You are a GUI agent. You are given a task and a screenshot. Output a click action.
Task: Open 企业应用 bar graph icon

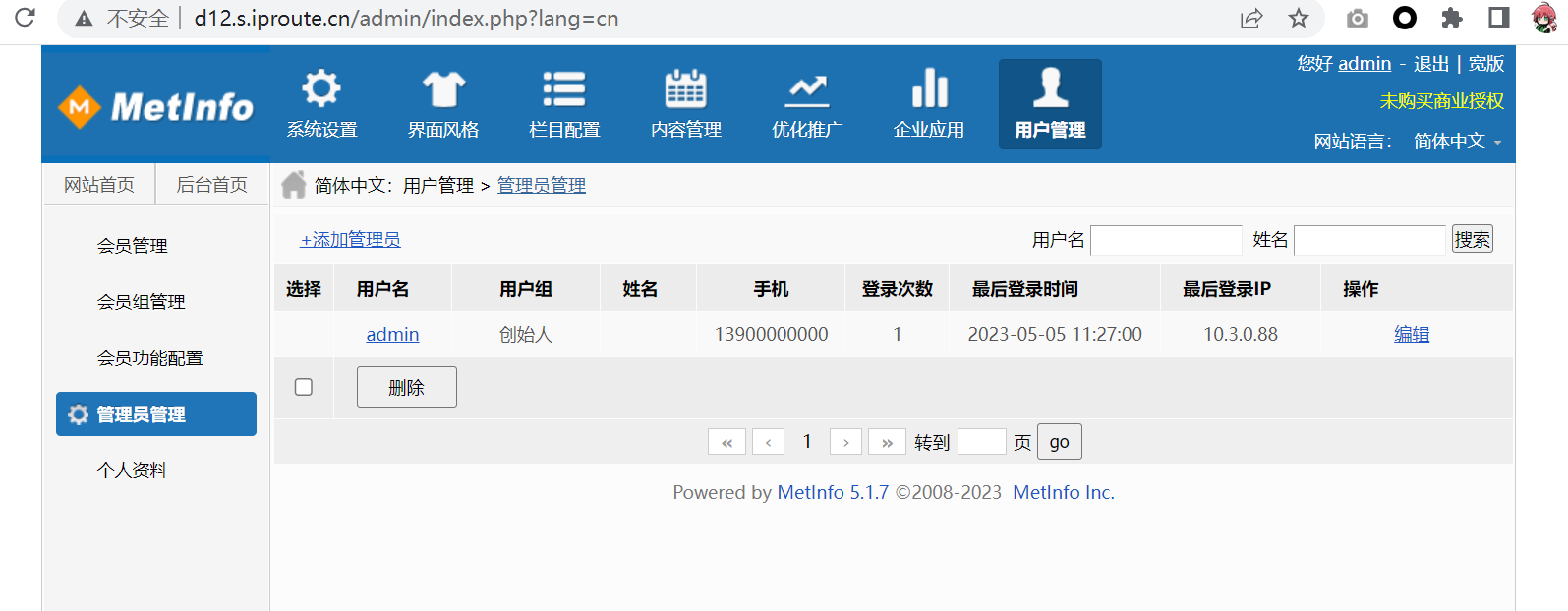[x=929, y=89]
